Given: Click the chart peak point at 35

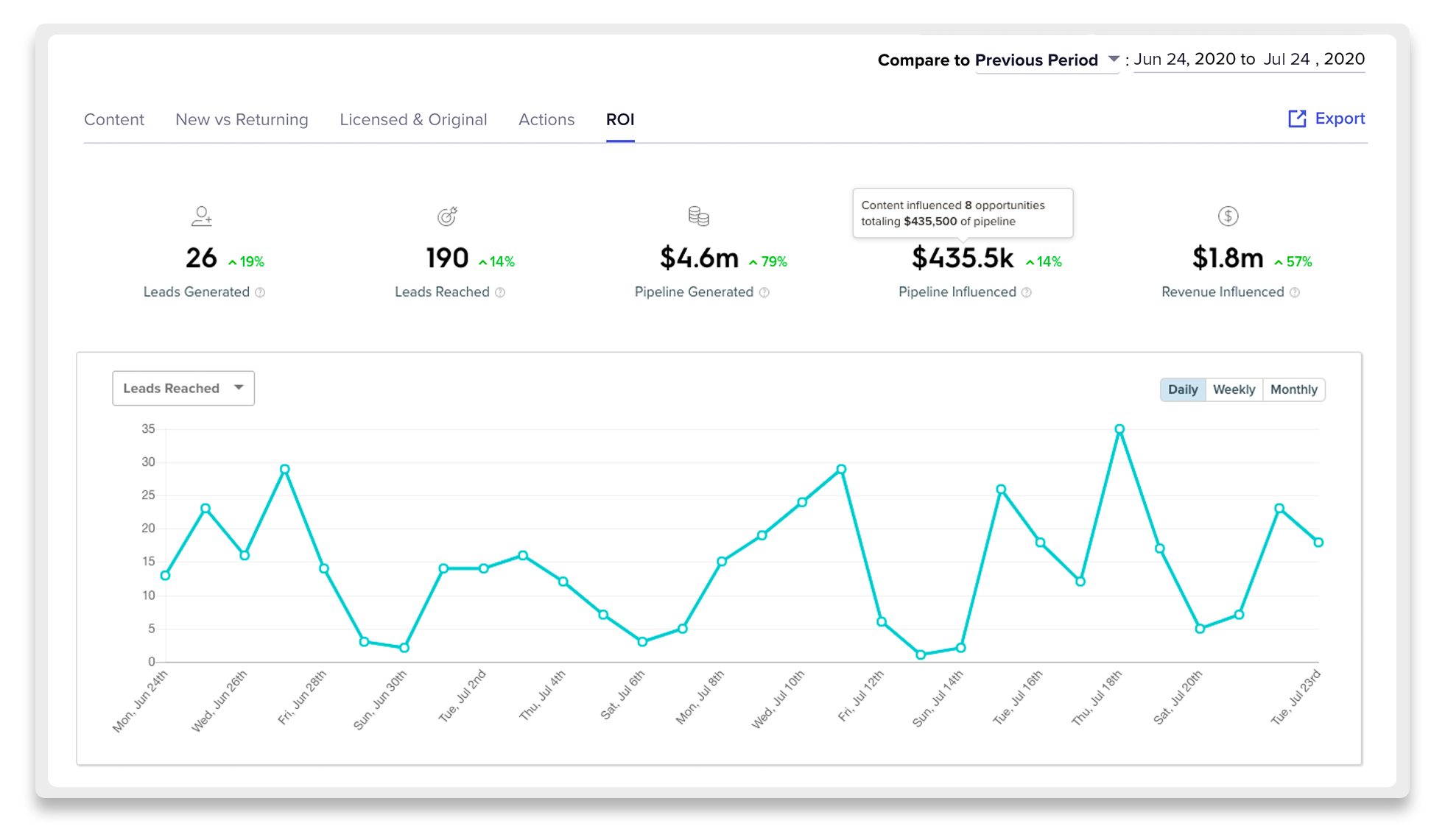Looking at the screenshot, I should point(1119,429).
